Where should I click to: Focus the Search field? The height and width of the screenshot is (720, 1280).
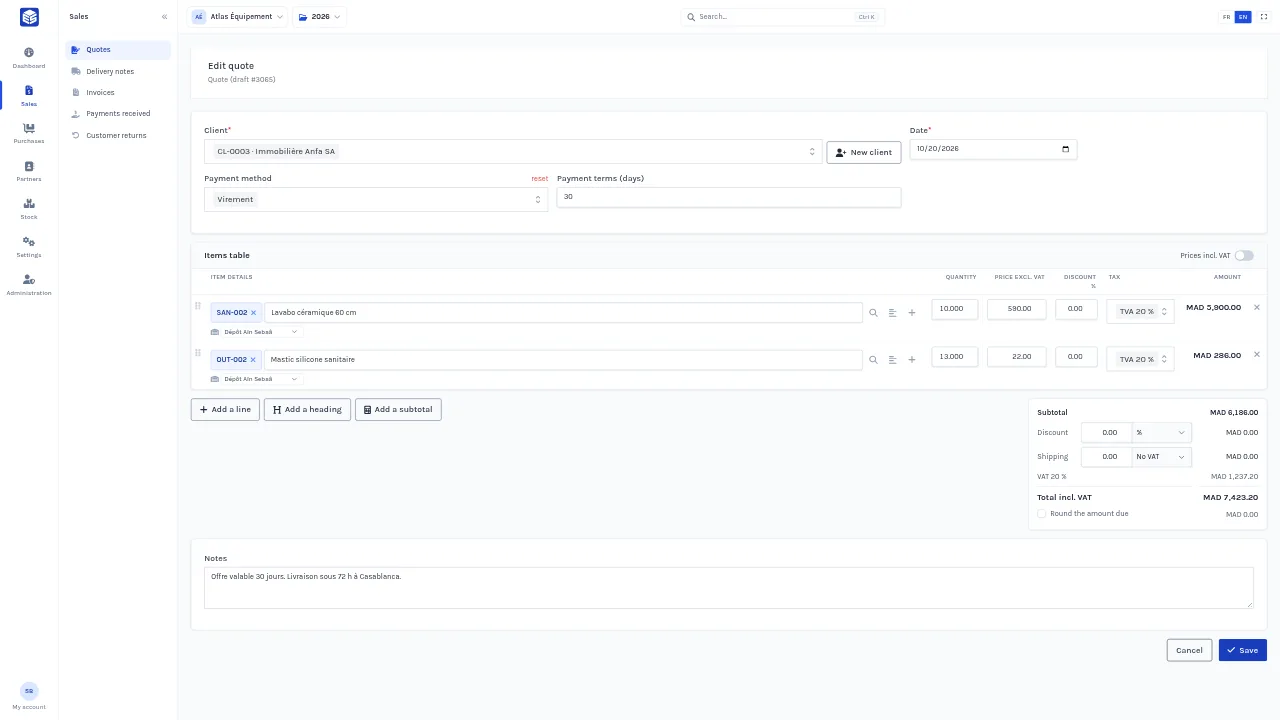click(x=783, y=17)
